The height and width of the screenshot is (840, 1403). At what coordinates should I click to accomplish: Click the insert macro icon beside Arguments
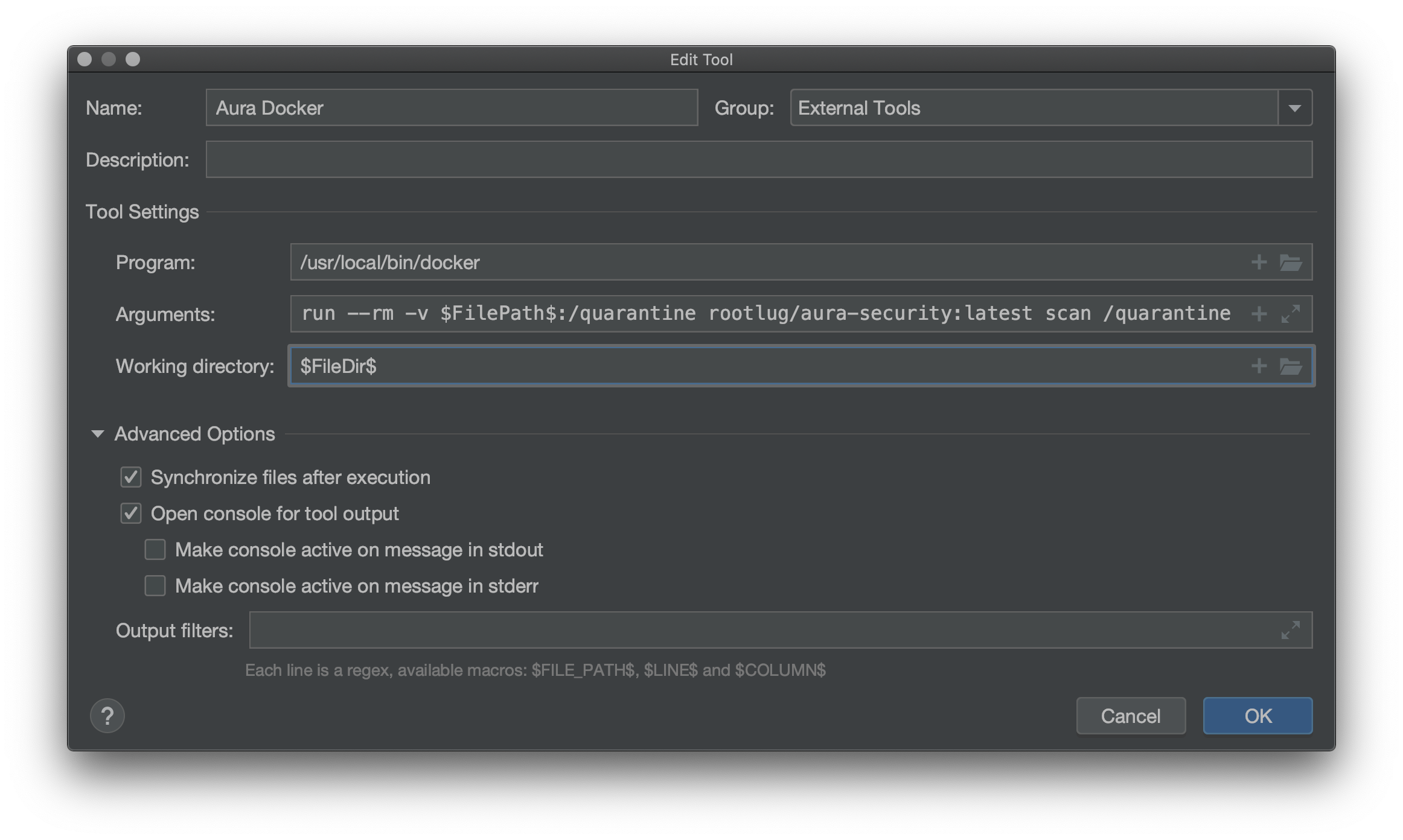[x=1259, y=313]
